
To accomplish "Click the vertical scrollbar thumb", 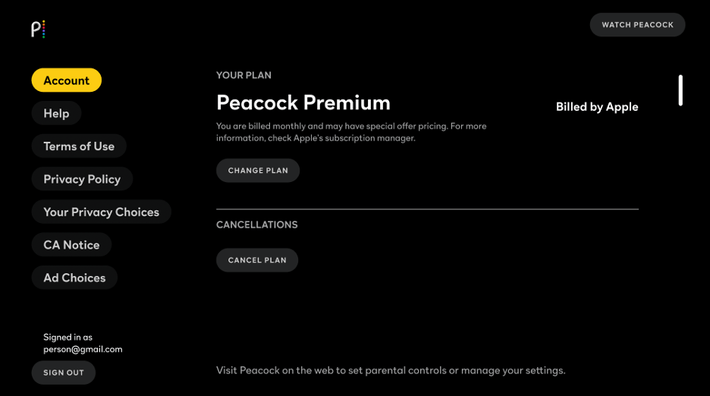I will pyautogui.click(x=680, y=91).
